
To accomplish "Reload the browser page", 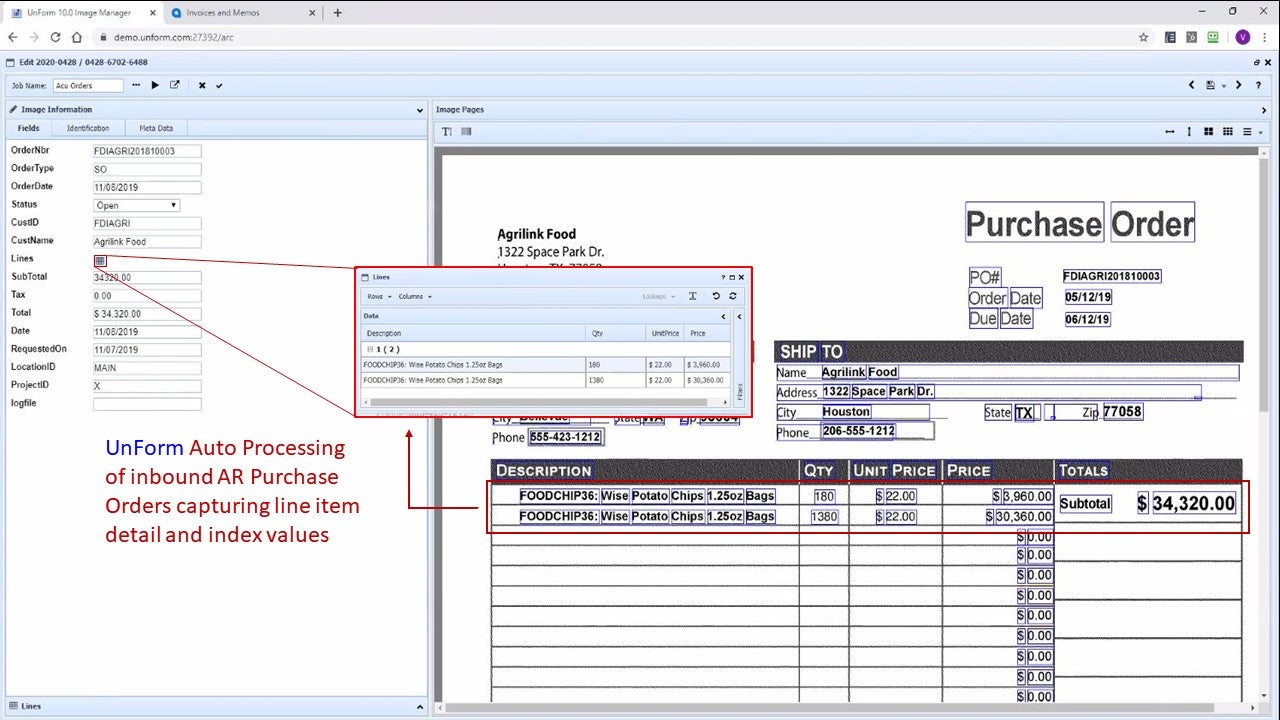I will [55, 37].
